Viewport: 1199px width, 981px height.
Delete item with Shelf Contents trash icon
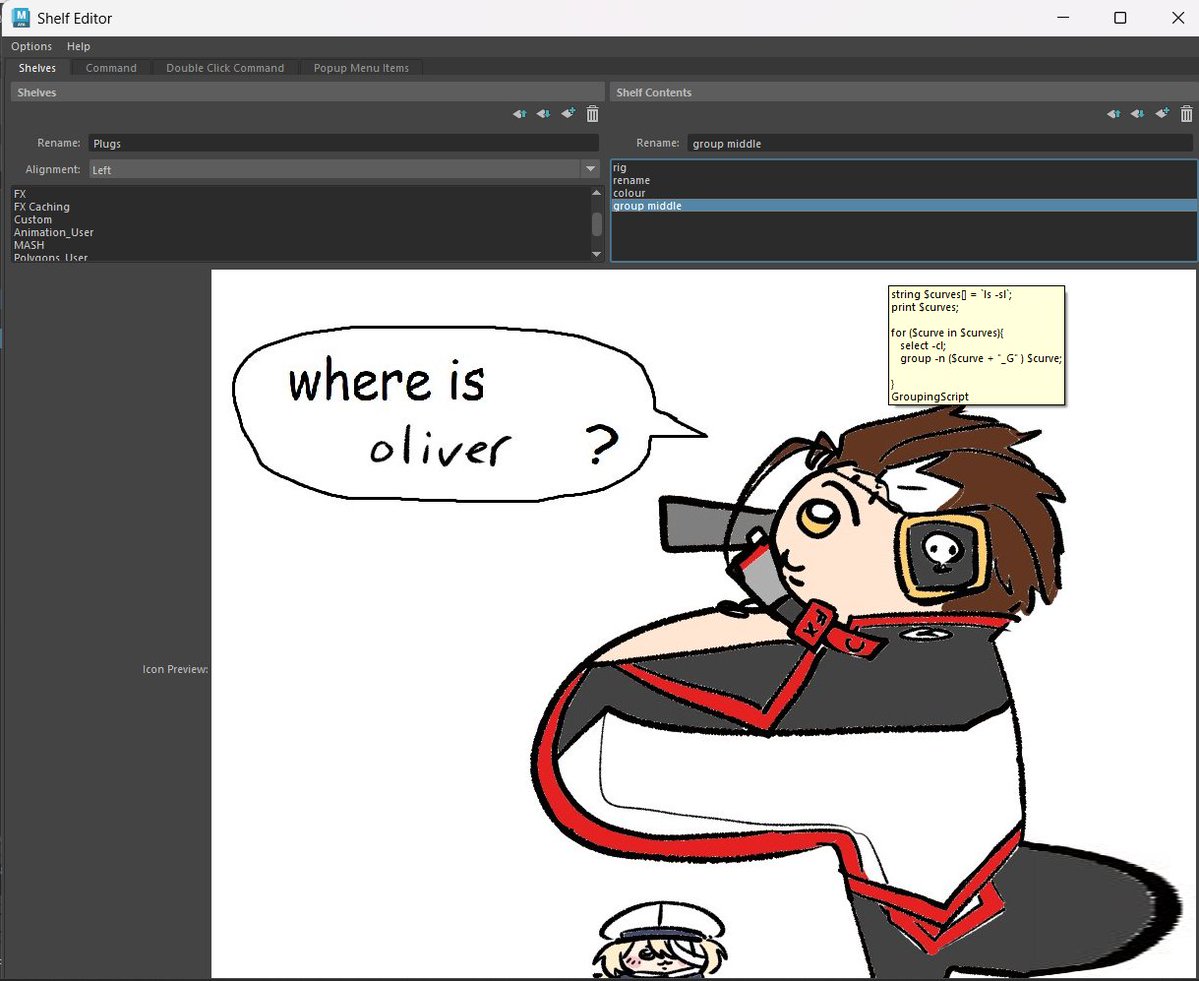[x=1186, y=114]
